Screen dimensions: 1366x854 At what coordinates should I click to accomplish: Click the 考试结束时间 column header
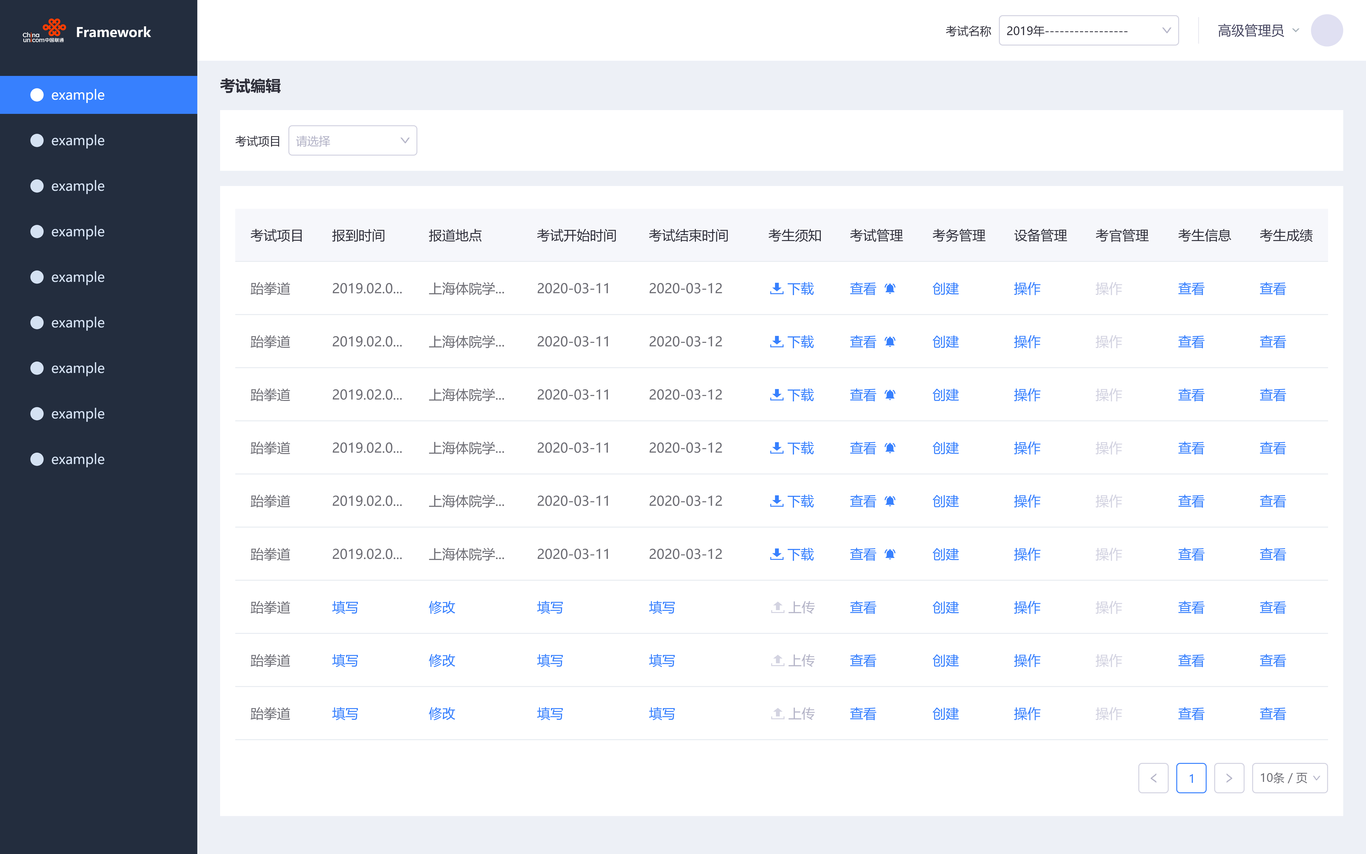point(689,235)
